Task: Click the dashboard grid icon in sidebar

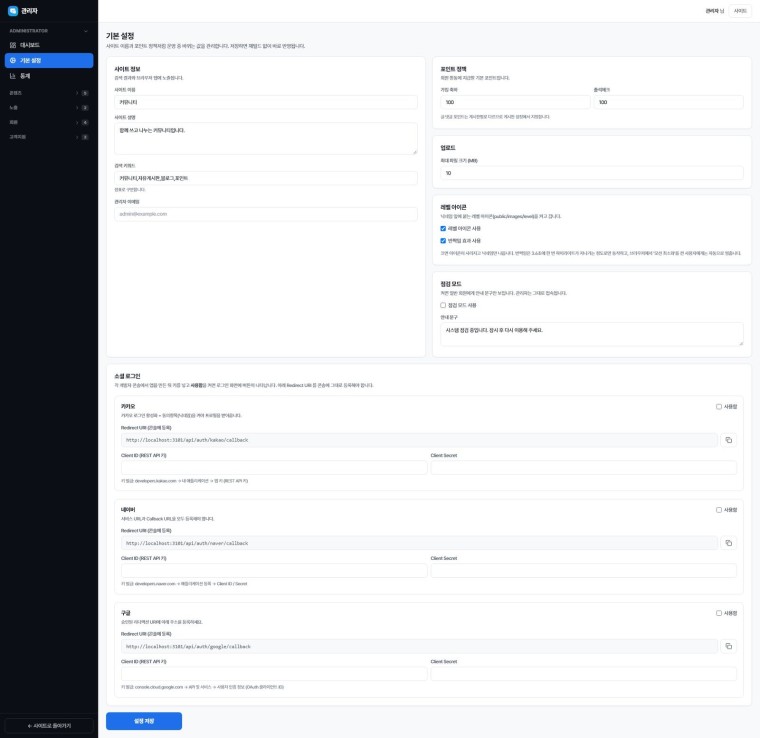Action: tap(13, 45)
